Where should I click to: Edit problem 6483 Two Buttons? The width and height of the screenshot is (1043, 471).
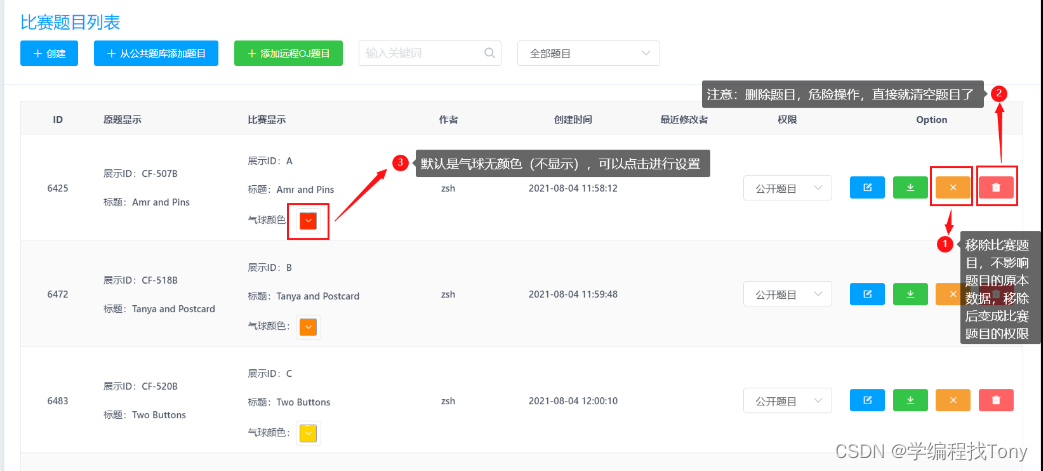pyautogui.click(x=867, y=400)
